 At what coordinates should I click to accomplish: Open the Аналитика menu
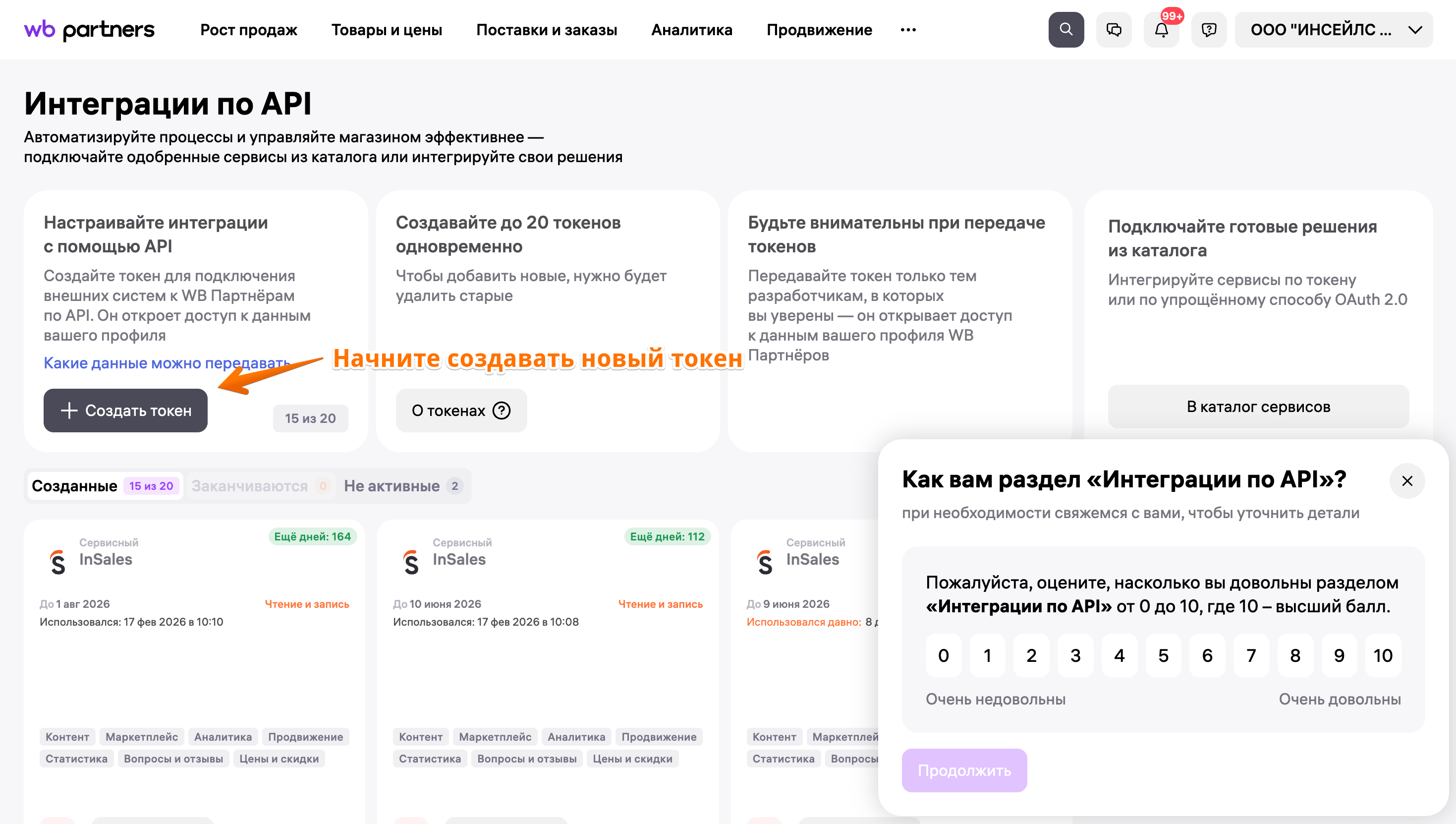(691, 29)
